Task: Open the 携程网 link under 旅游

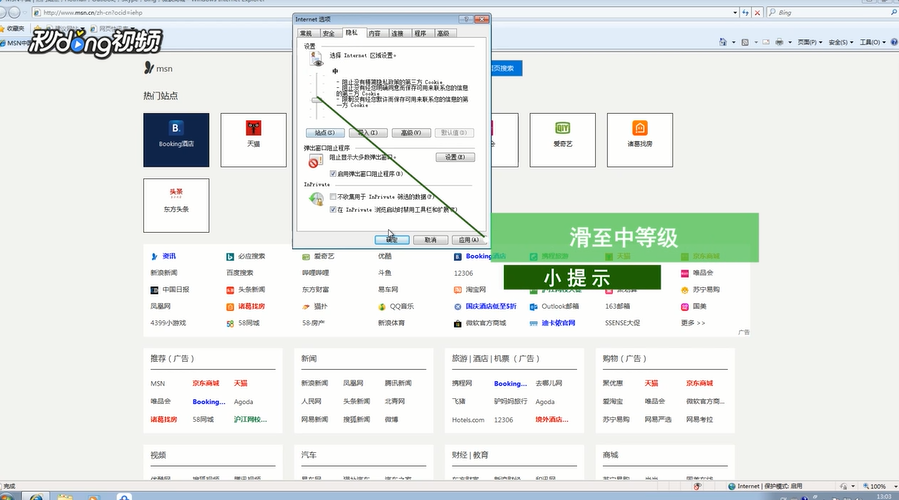Action: pyautogui.click(x=462, y=383)
